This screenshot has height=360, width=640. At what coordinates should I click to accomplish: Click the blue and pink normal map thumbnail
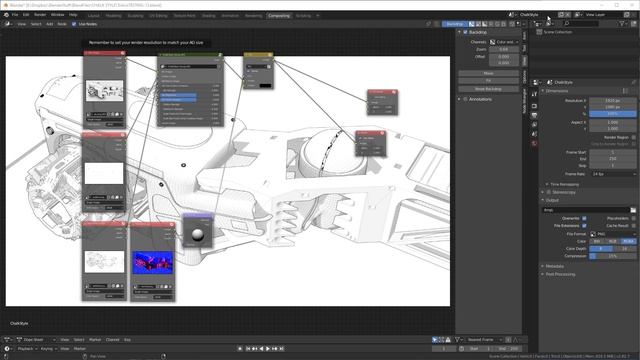pos(152,262)
